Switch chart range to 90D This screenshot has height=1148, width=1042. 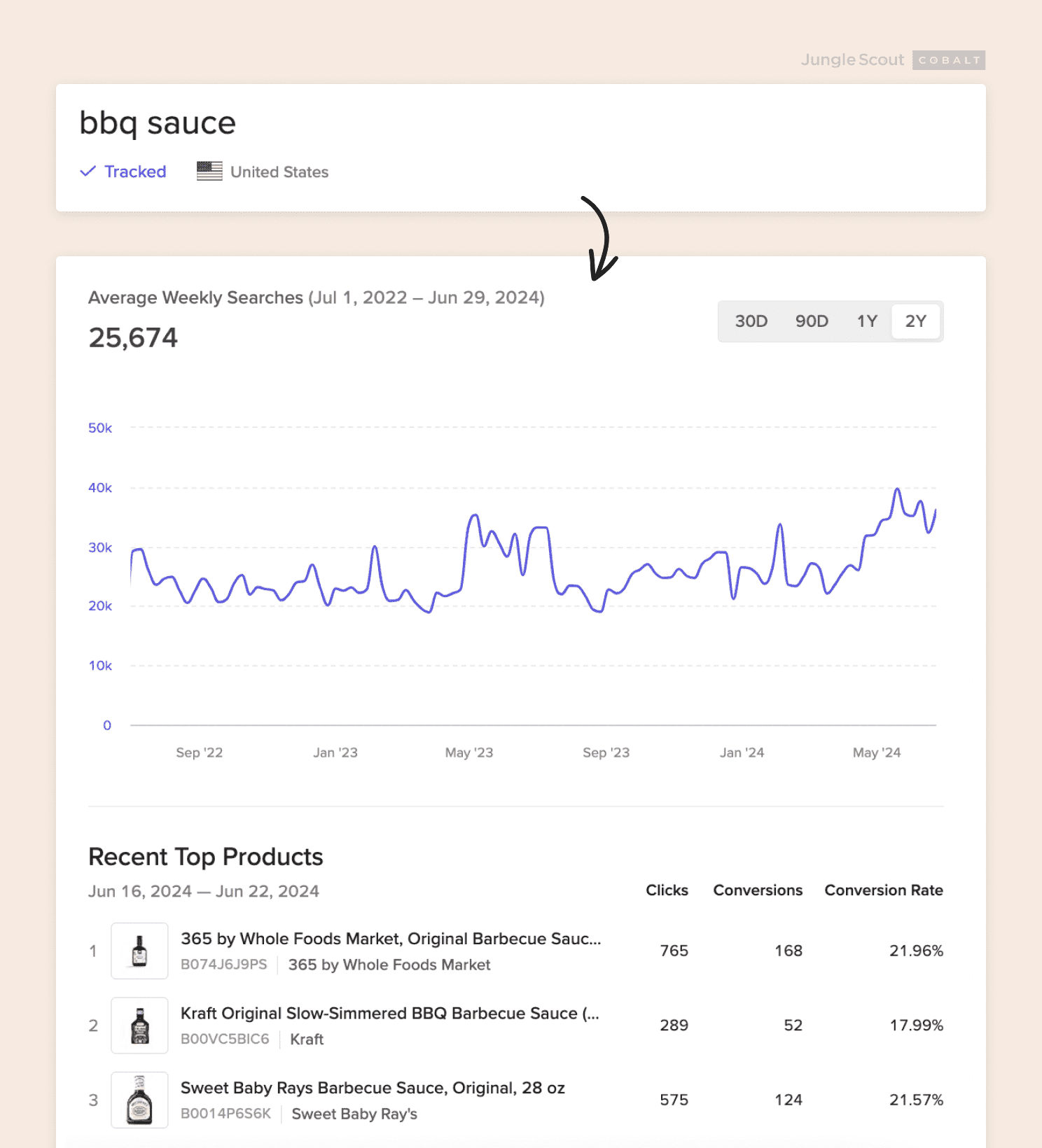click(x=812, y=321)
